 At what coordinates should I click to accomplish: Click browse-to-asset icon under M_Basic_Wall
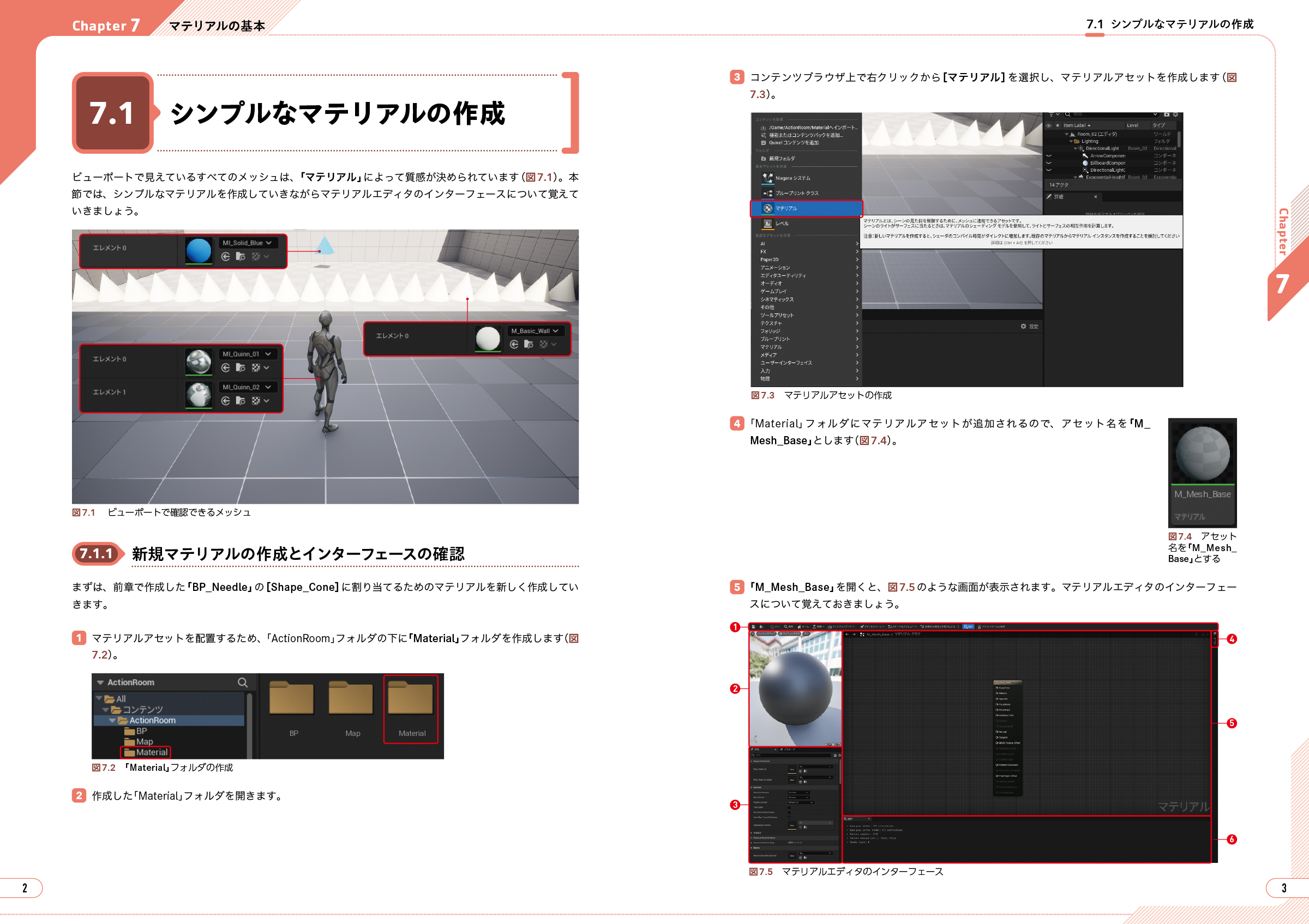point(529,345)
